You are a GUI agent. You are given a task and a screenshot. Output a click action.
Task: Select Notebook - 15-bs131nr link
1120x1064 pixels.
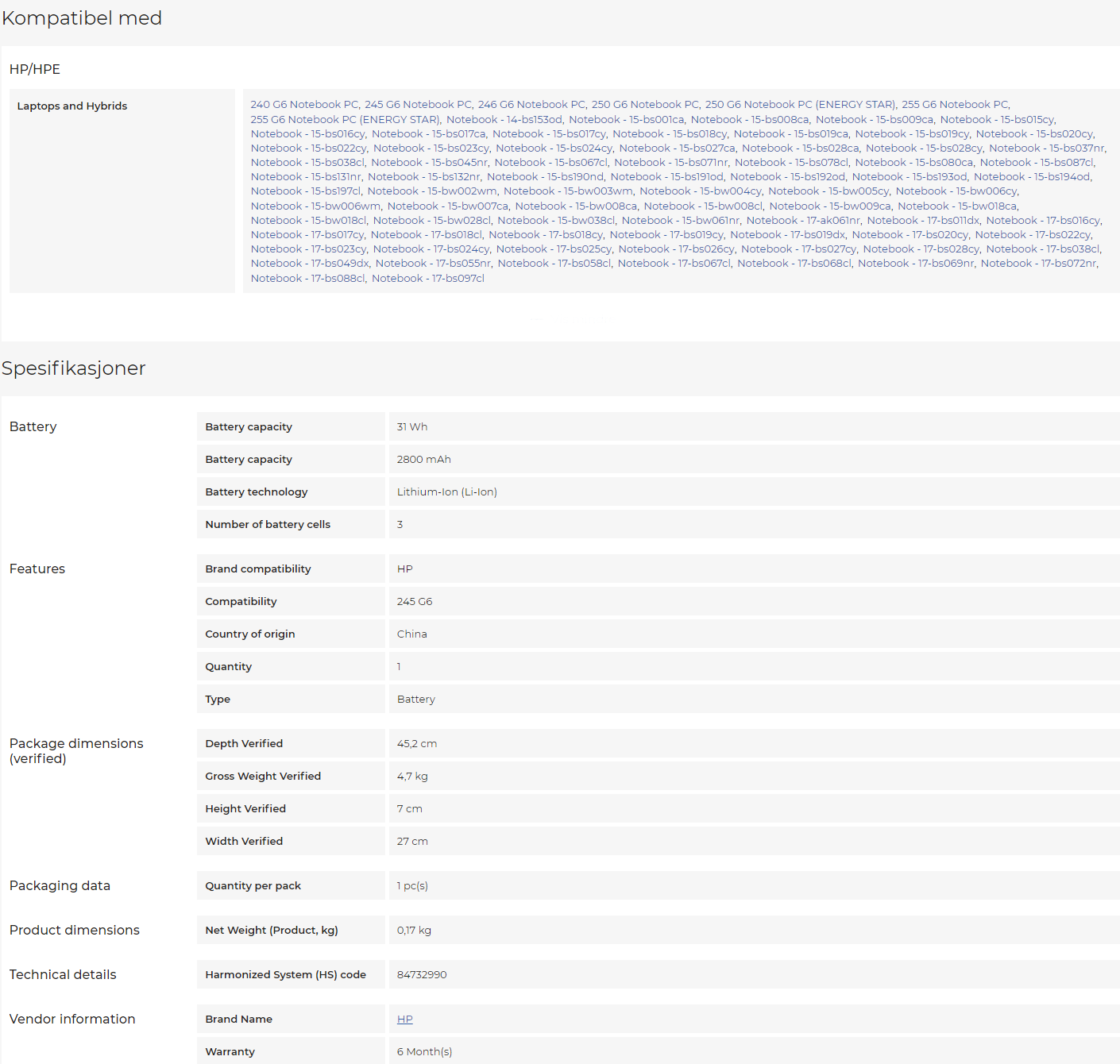point(306,177)
